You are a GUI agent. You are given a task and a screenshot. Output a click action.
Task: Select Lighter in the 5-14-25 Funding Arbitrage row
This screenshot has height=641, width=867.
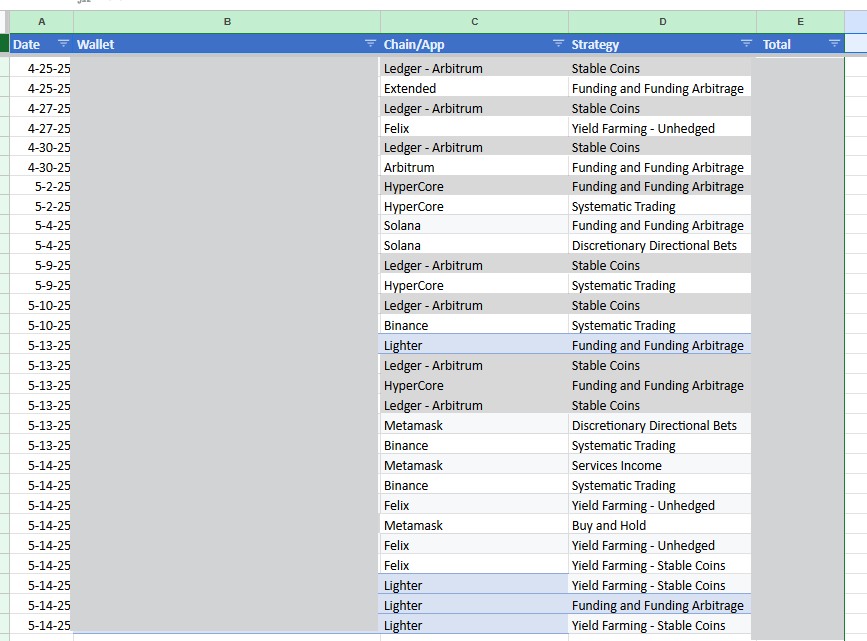(474, 606)
